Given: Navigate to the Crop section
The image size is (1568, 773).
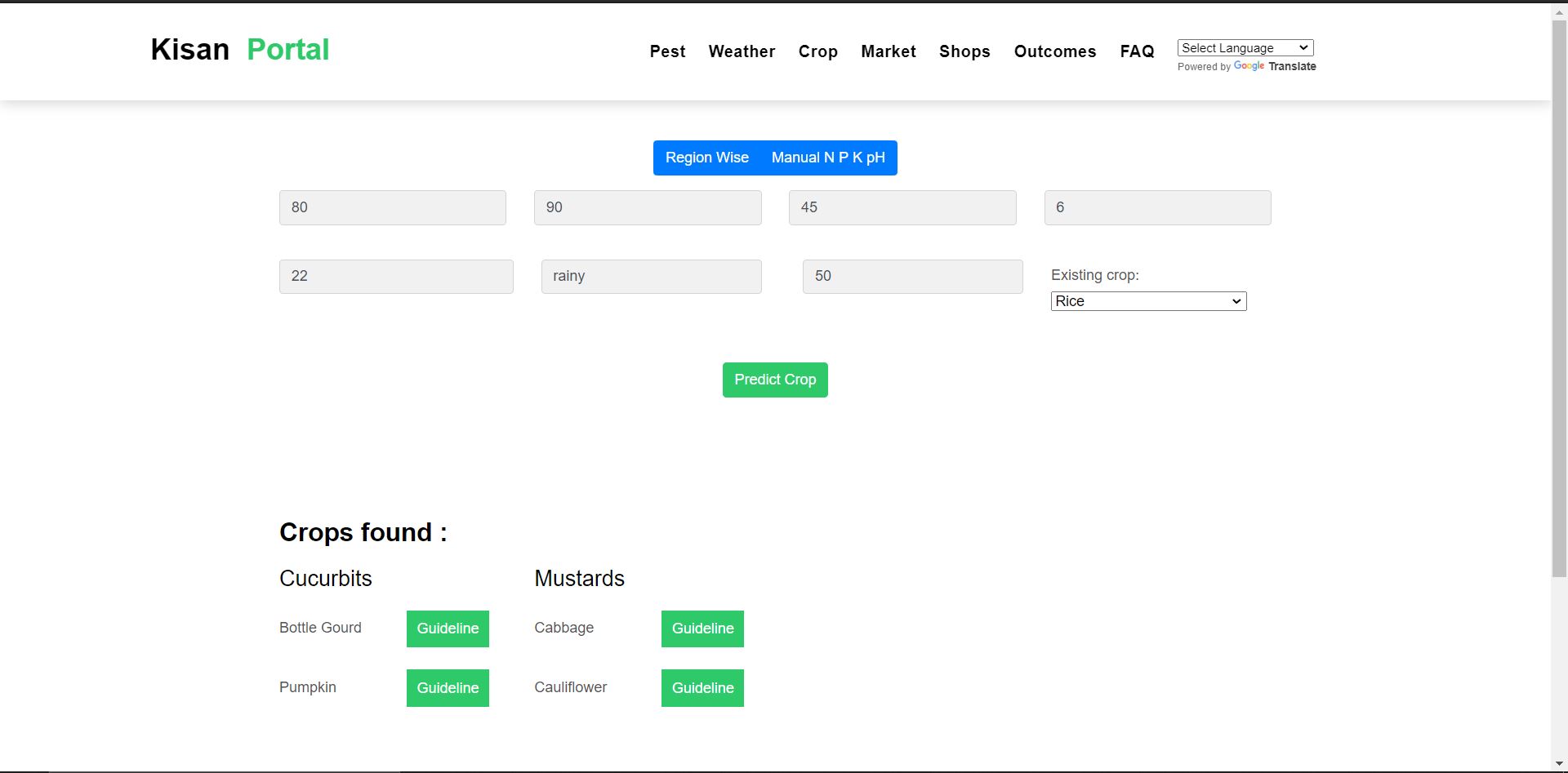Looking at the screenshot, I should pos(818,51).
